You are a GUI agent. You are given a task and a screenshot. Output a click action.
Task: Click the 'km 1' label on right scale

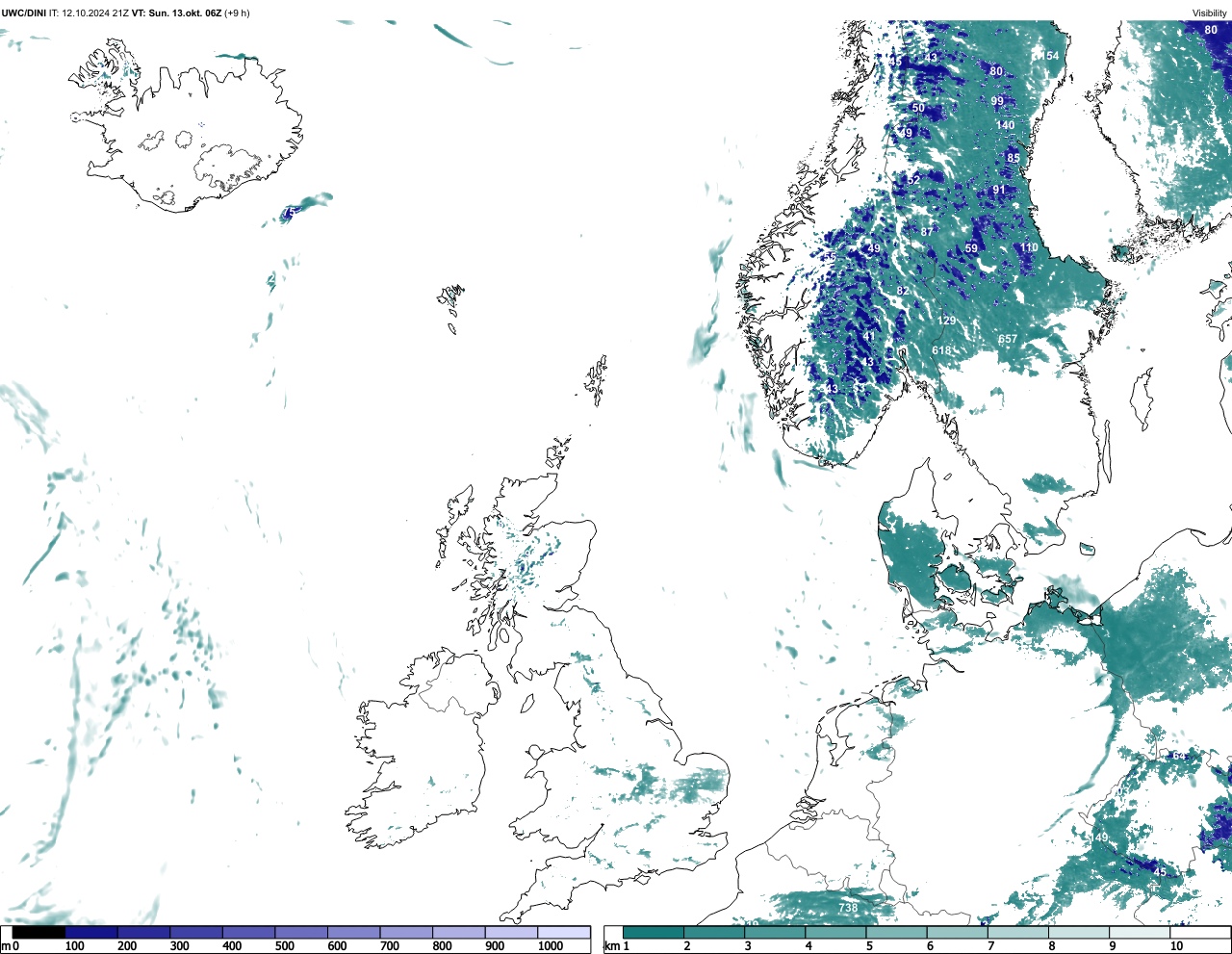[616, 946]
